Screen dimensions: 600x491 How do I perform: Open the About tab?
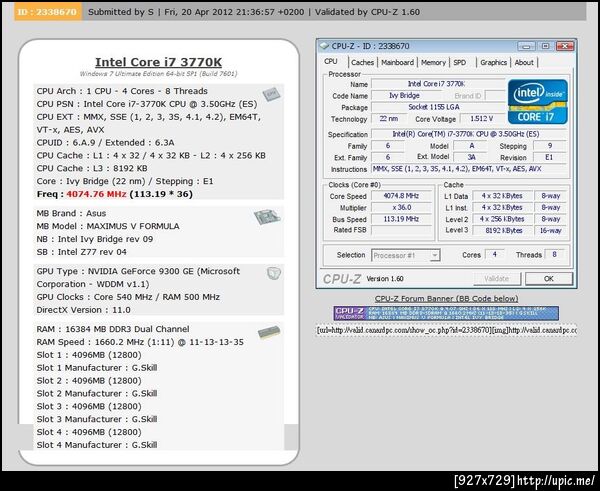point(524,62)
